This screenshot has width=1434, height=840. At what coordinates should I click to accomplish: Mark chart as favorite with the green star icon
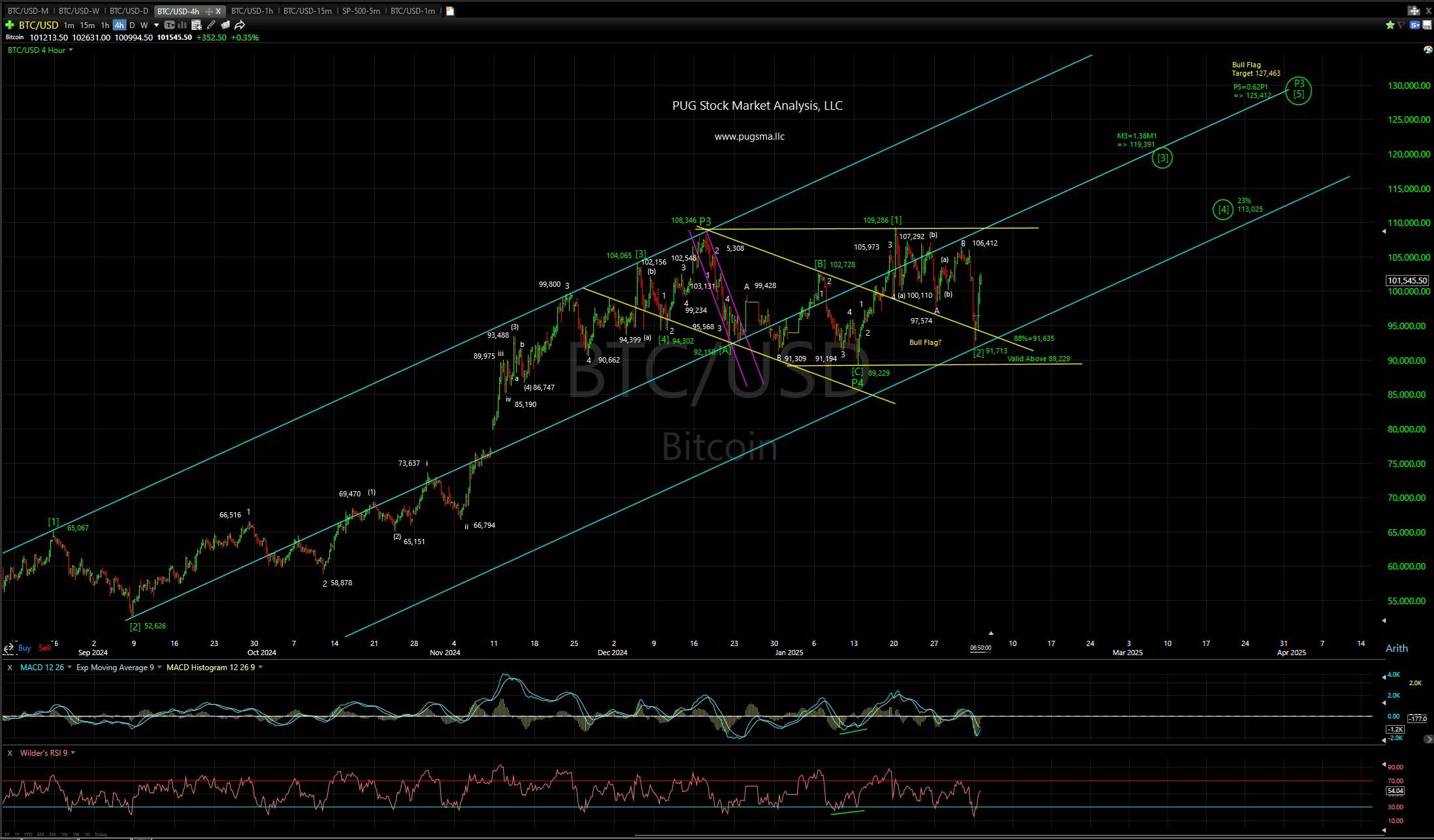(x=1390, y=25)
